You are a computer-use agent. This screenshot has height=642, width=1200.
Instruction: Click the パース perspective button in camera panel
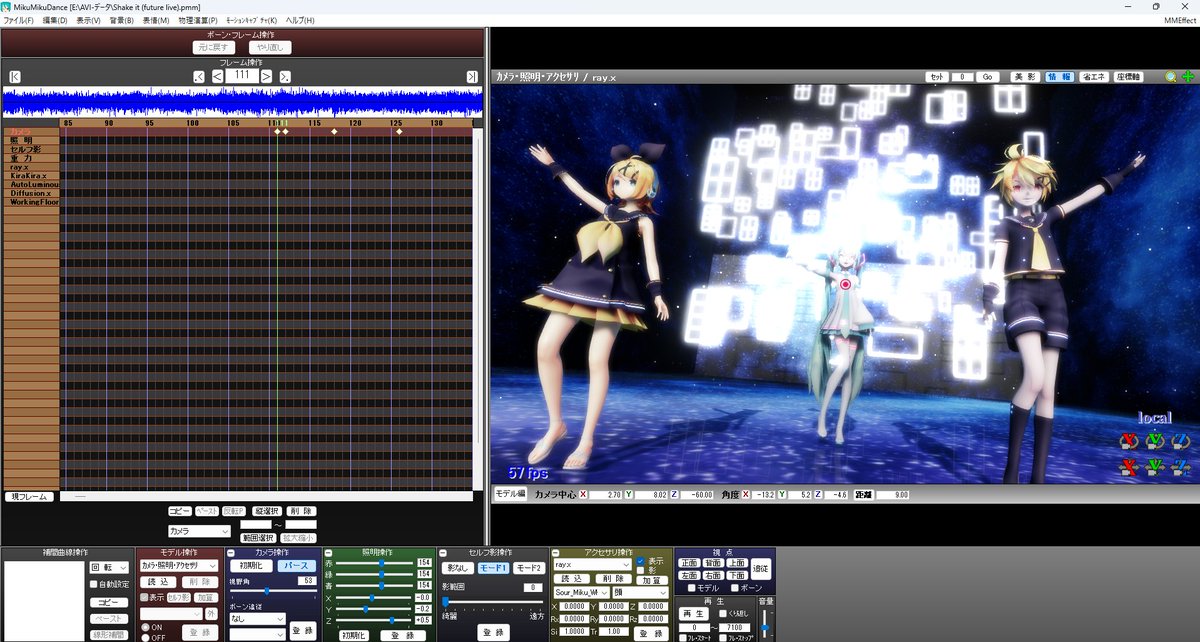[298, 563]
